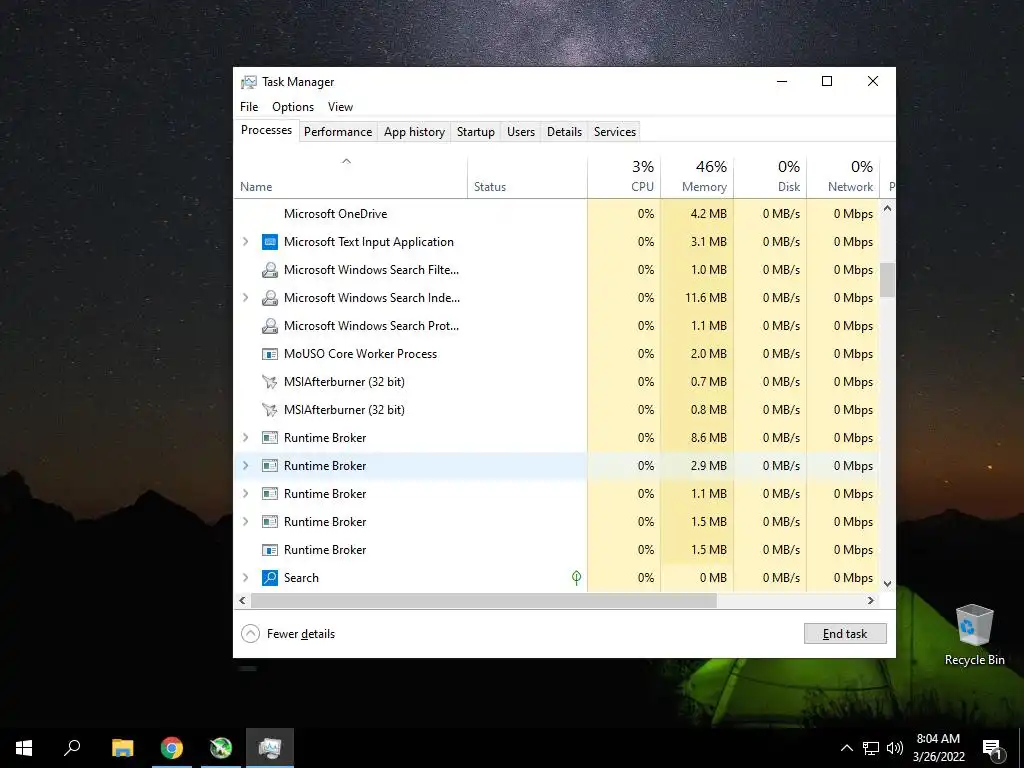The width and height of the screenshot is (1024, 768).
Task: Open the View menu
Action: 340,106
